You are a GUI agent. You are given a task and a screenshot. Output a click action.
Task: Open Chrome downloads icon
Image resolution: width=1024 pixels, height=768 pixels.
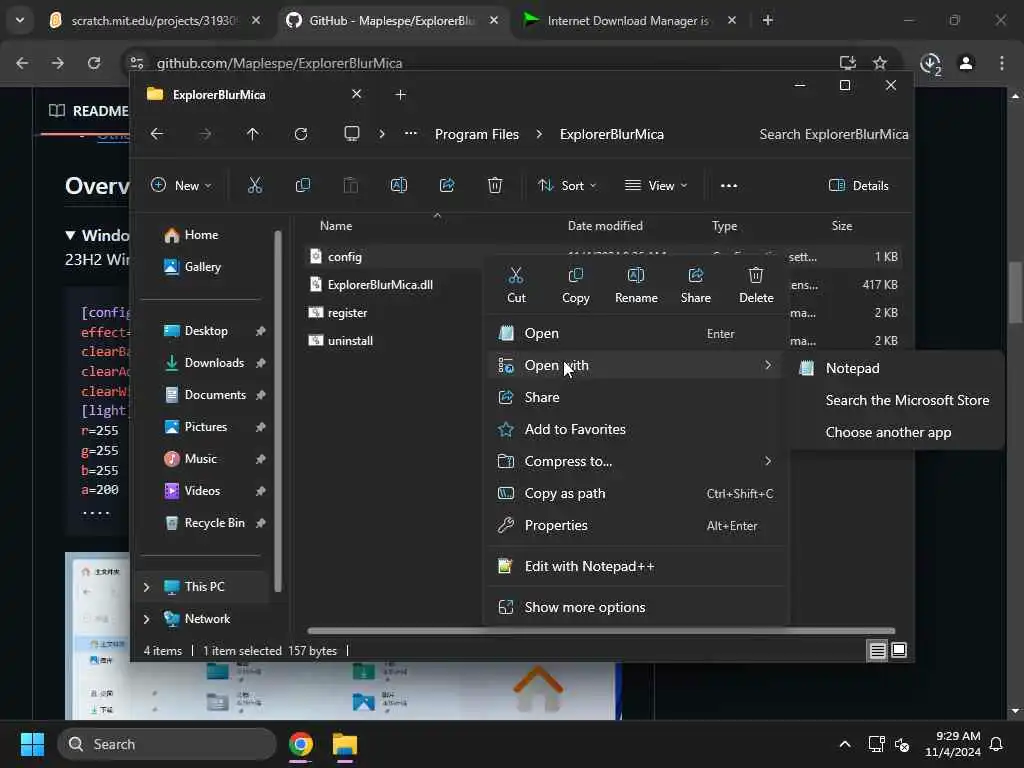point(930,63)
